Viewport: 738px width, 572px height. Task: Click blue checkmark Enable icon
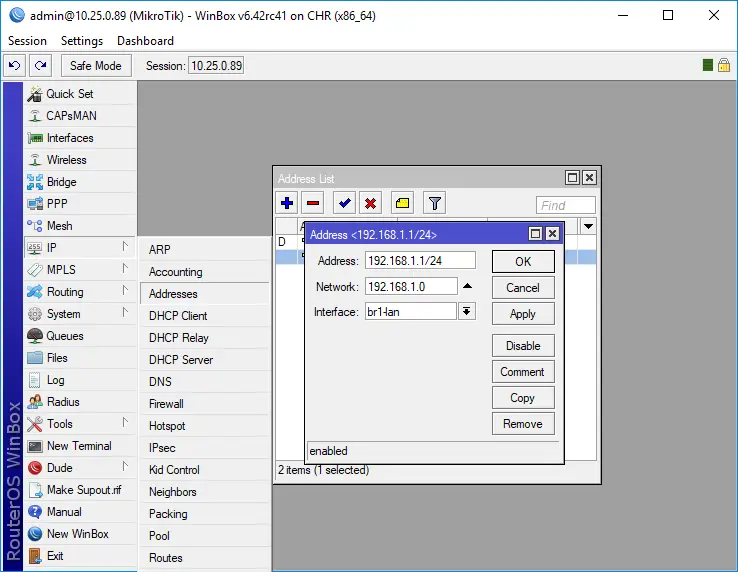click(x=345, y=203)
